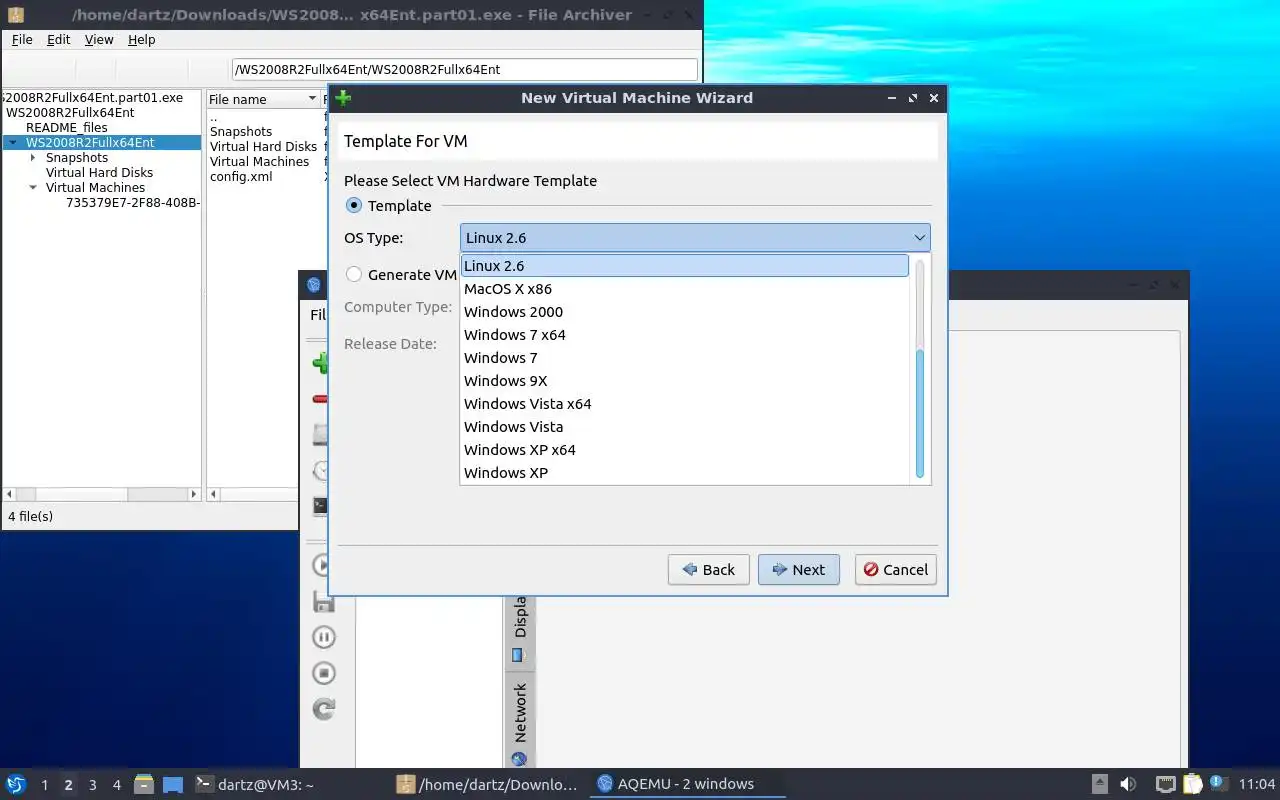
Task: Choose Windows Vista x64 option
Action: (685, 404)
